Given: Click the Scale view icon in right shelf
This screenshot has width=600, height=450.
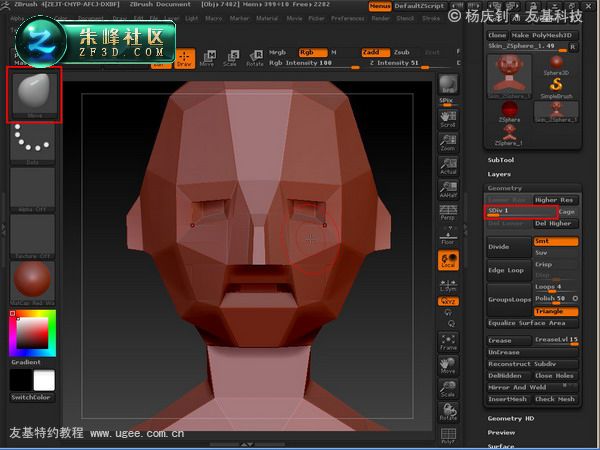Looking at the screenshot, I should tap(448, 389).
